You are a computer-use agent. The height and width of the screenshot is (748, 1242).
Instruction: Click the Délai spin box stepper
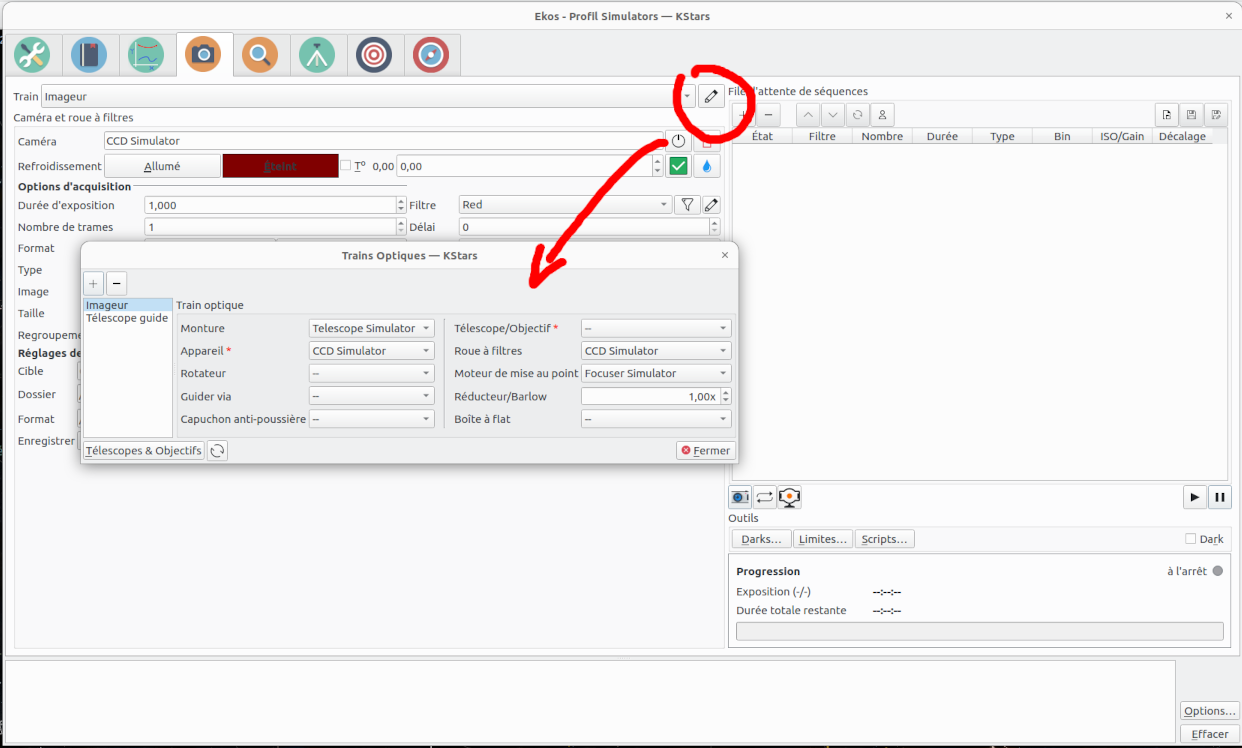point(714,227)
